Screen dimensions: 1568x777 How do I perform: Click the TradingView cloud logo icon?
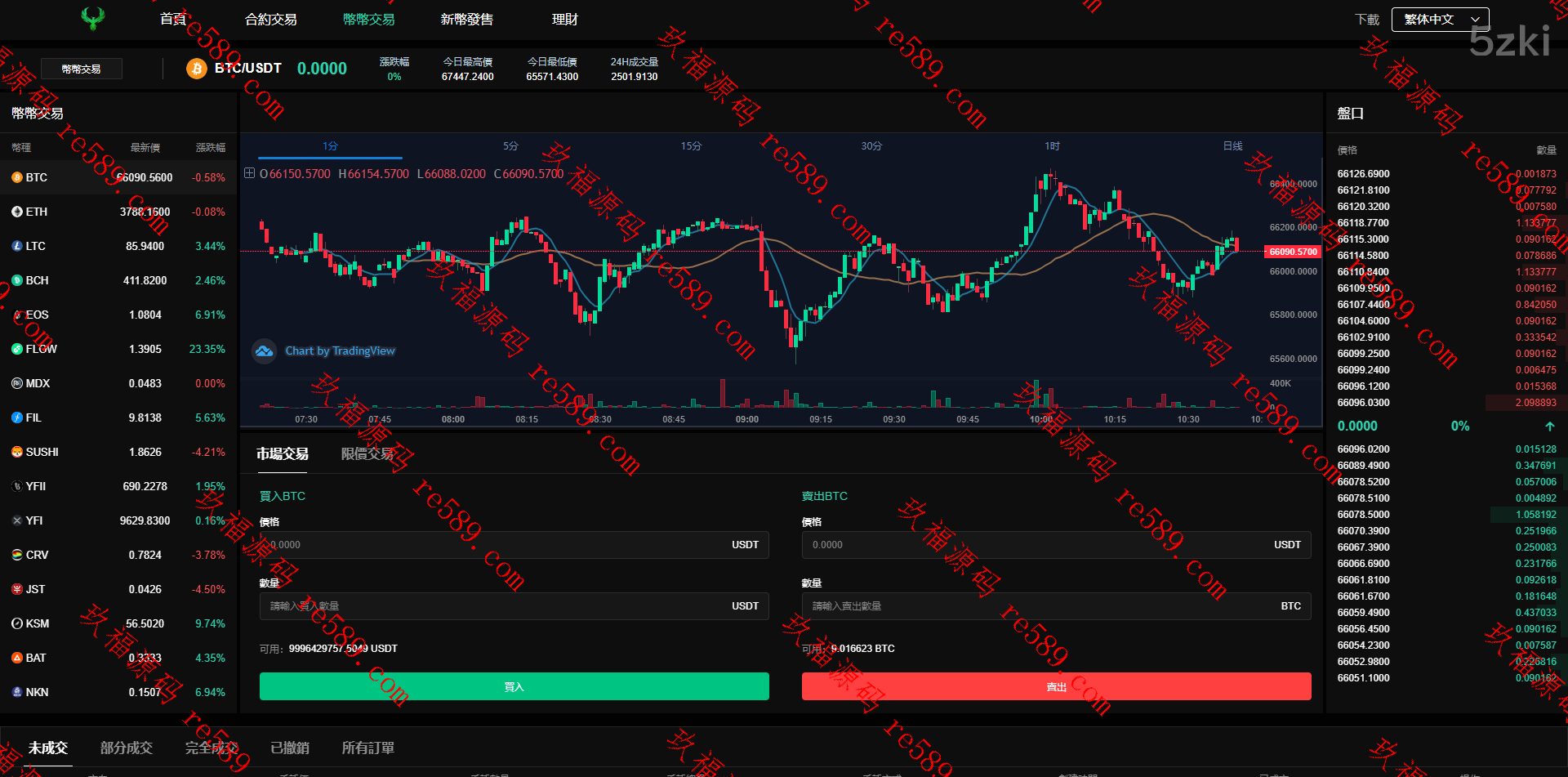click(264, 351)
